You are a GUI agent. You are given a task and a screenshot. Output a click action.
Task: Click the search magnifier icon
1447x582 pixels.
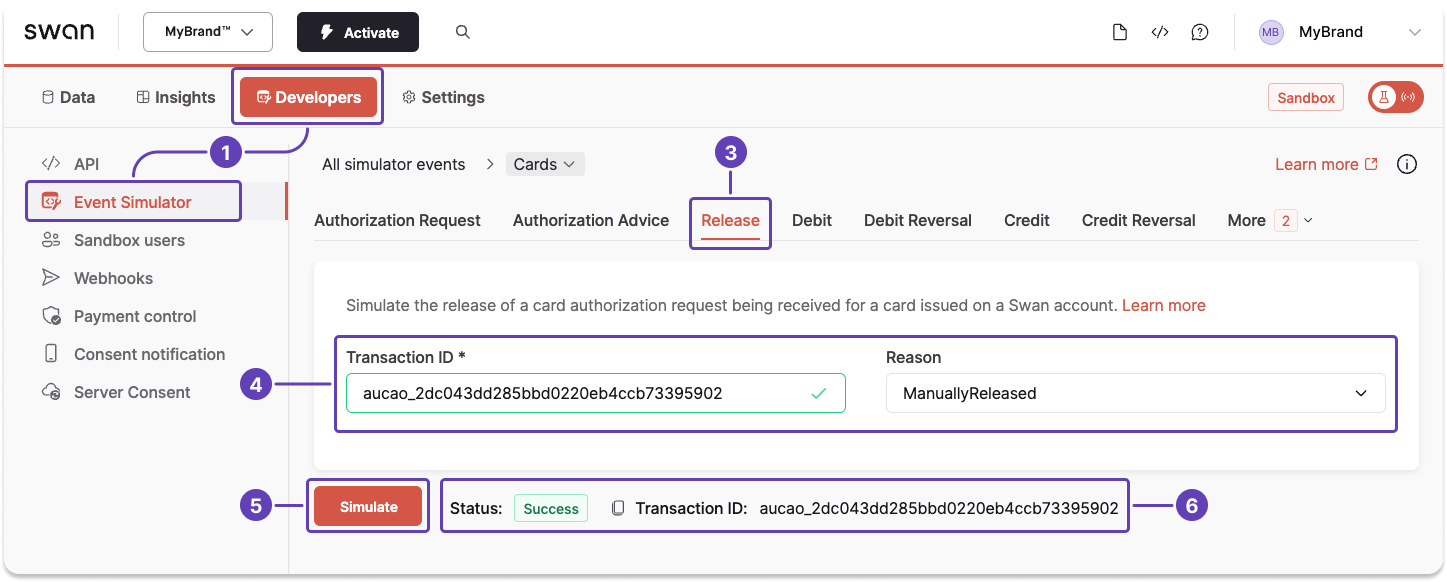462,31
